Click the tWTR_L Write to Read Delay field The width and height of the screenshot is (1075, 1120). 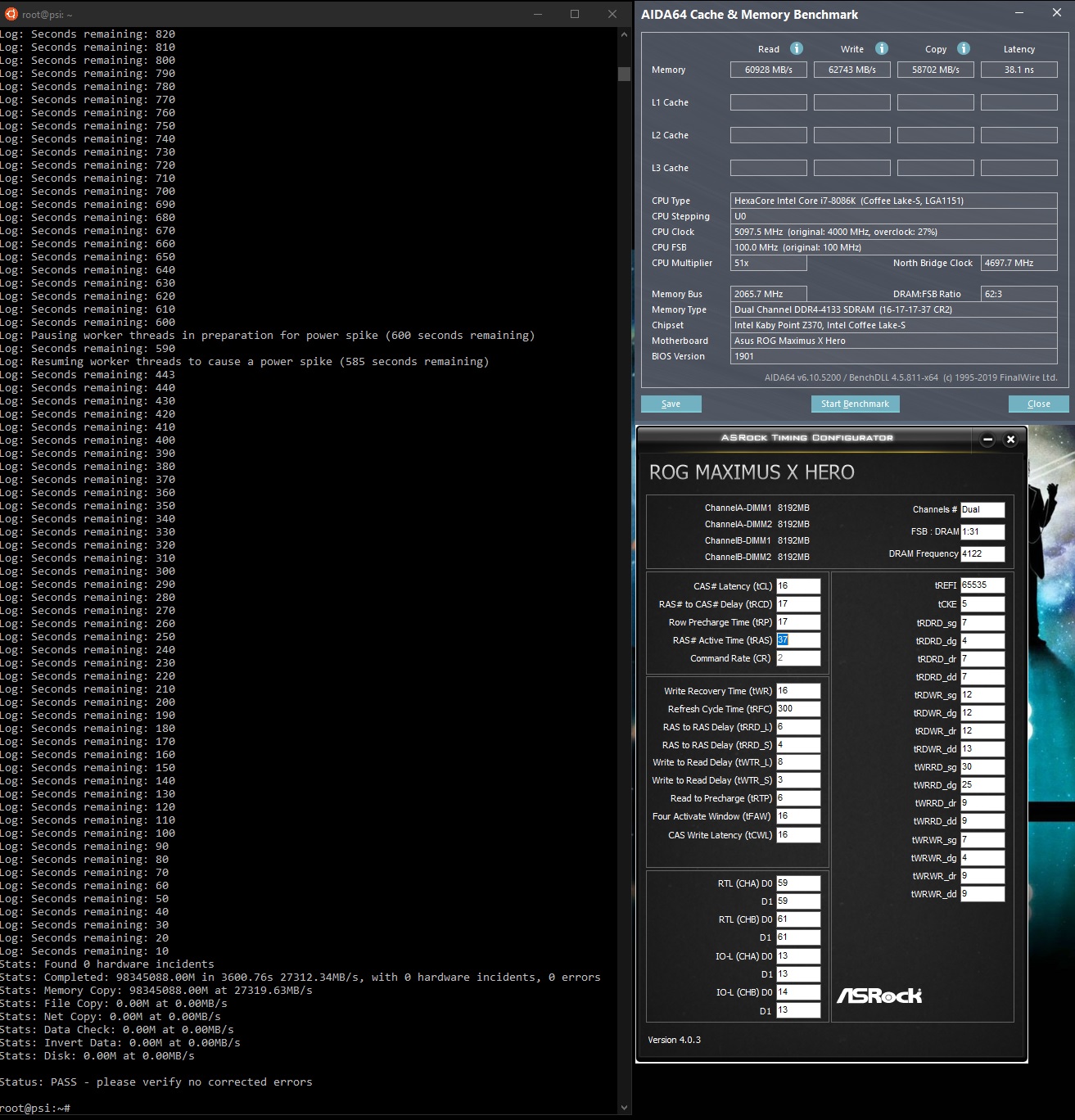798,762
